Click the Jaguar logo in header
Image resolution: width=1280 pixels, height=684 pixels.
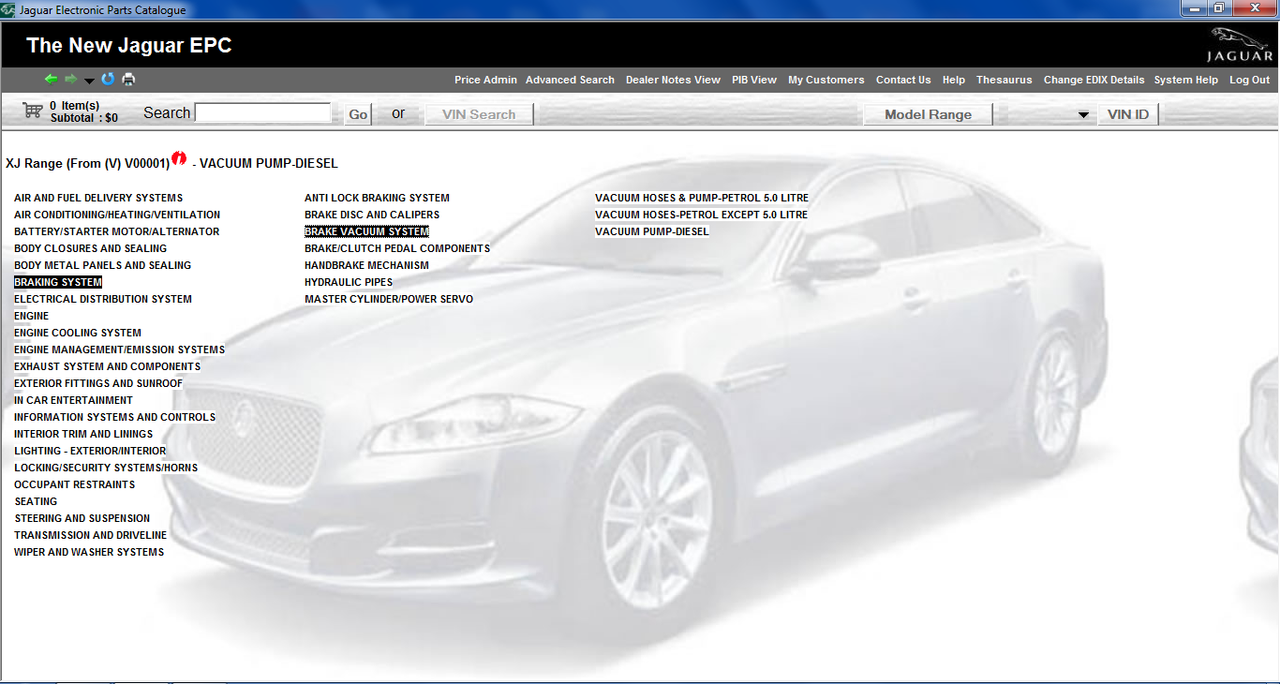point(1239,46)
